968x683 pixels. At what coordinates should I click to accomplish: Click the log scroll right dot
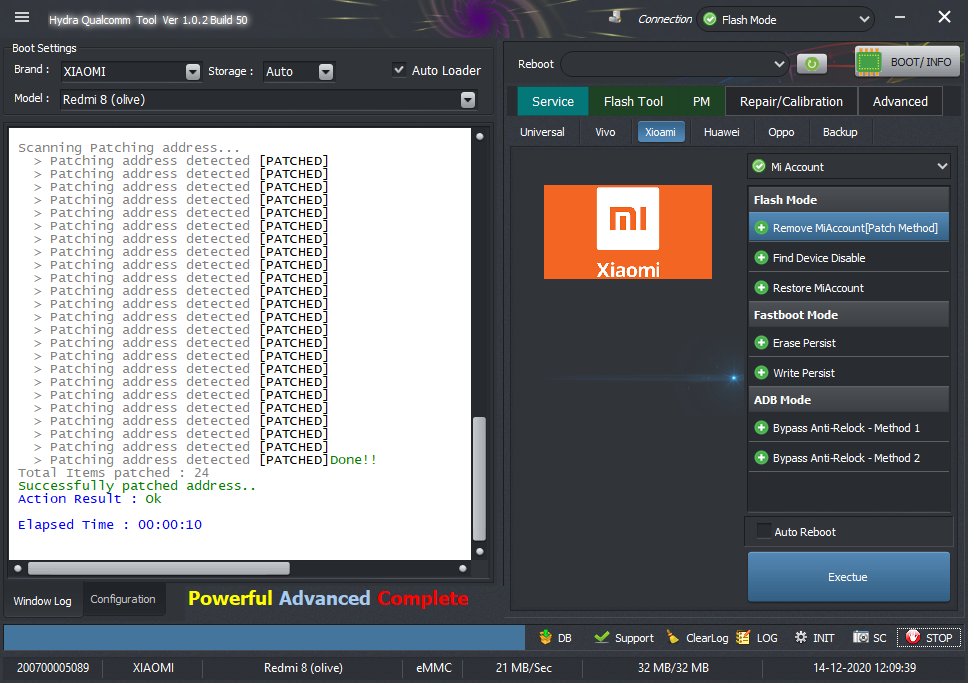point(462,568)
